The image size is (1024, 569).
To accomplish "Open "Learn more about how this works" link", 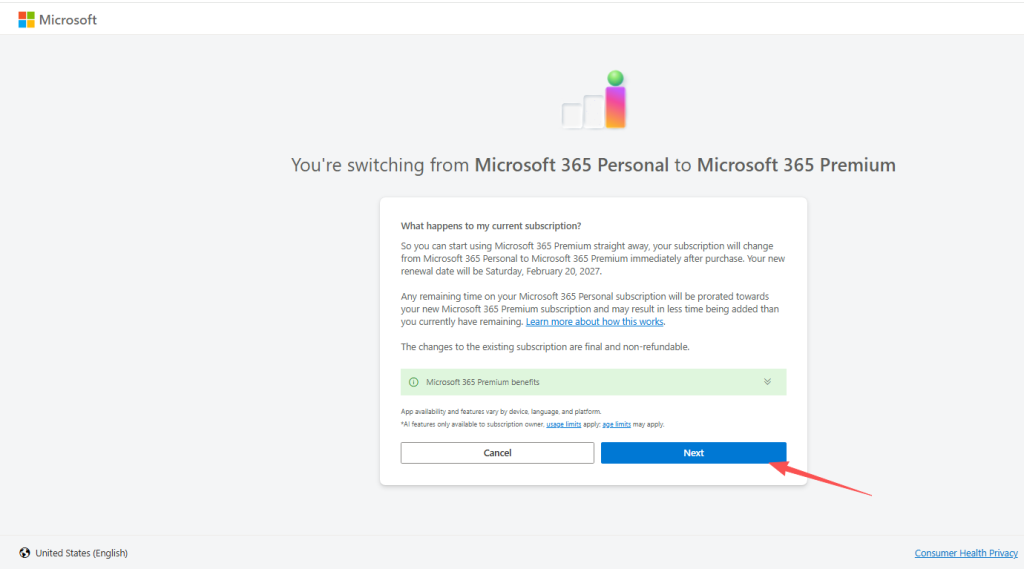I will point(594,322).
